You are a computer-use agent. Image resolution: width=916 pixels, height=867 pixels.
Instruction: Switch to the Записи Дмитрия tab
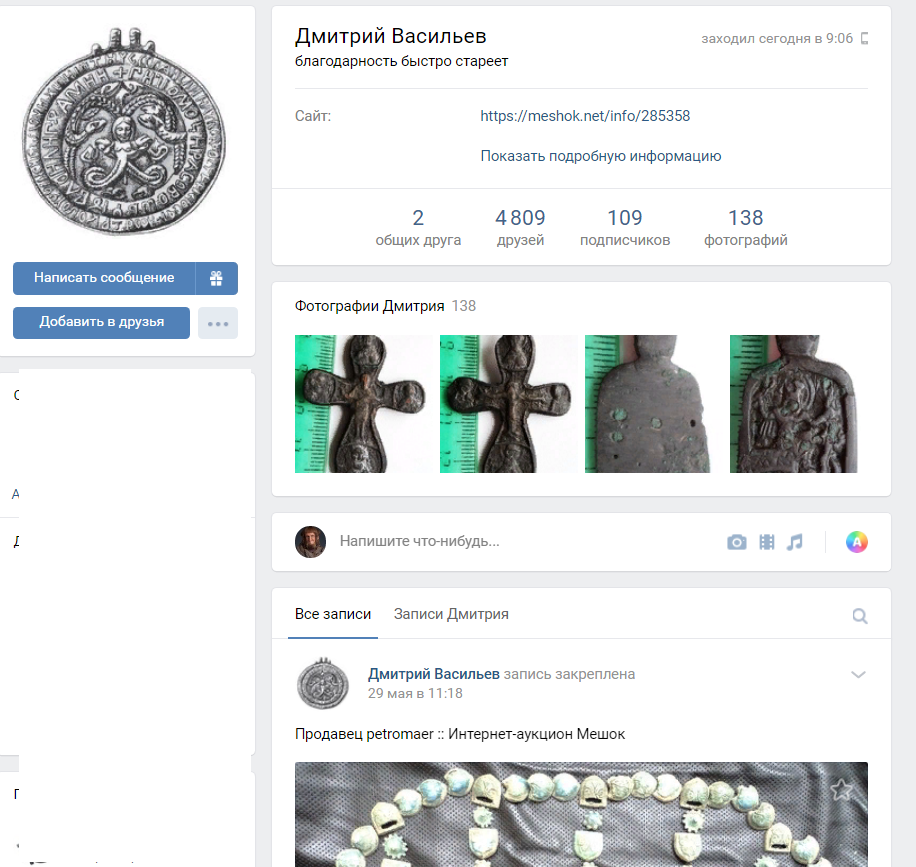pos(451,614)
